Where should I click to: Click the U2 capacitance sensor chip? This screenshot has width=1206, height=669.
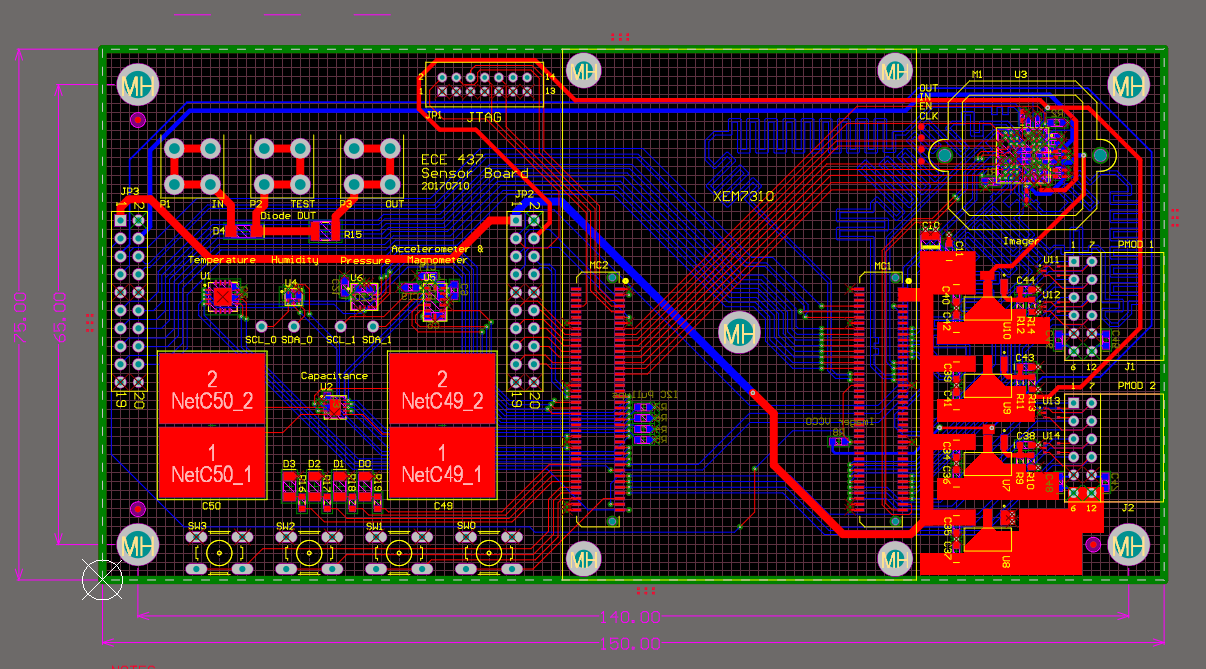[x=333, y=405]
